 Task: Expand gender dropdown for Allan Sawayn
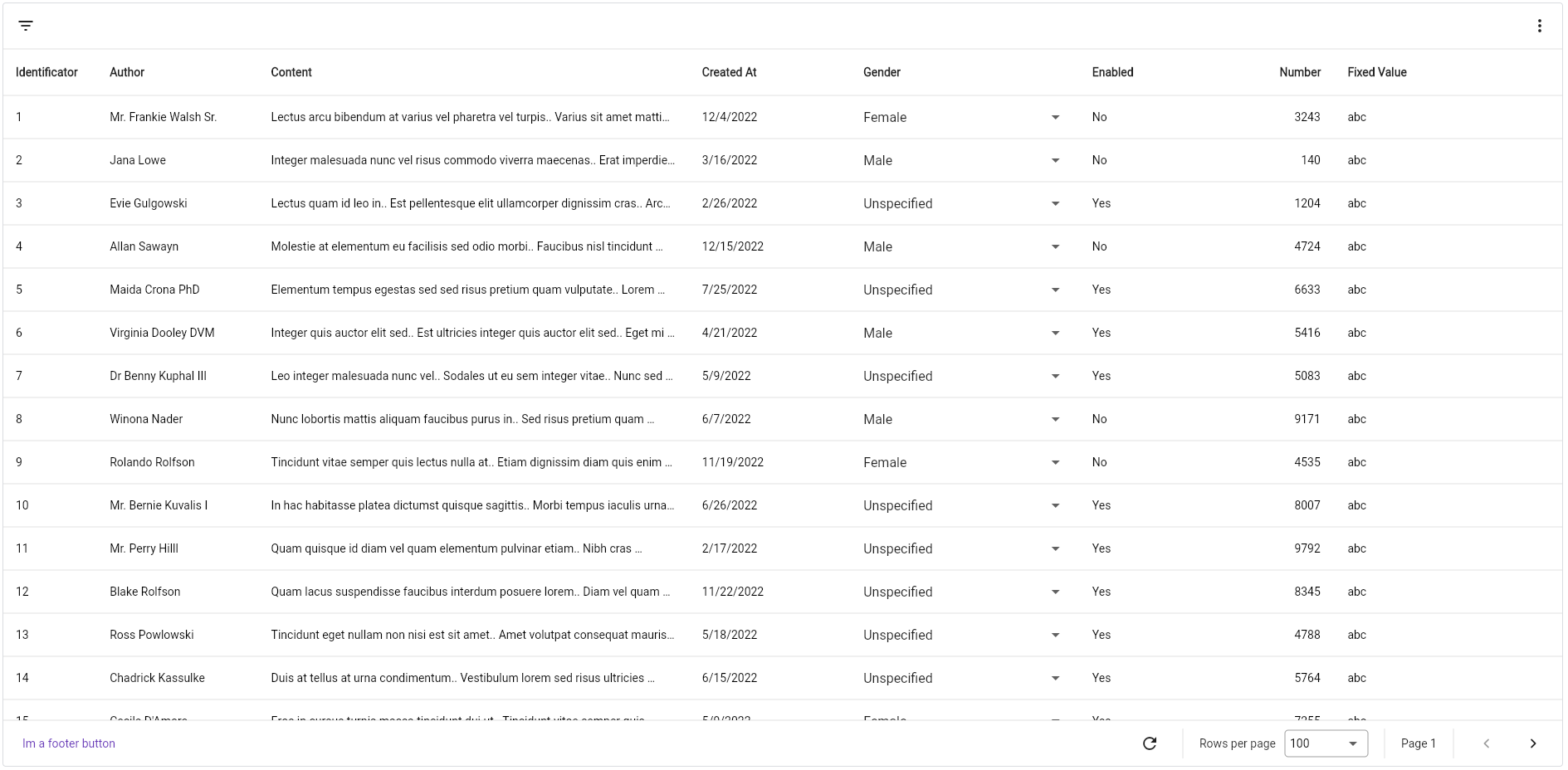click(x=962, y=246)
